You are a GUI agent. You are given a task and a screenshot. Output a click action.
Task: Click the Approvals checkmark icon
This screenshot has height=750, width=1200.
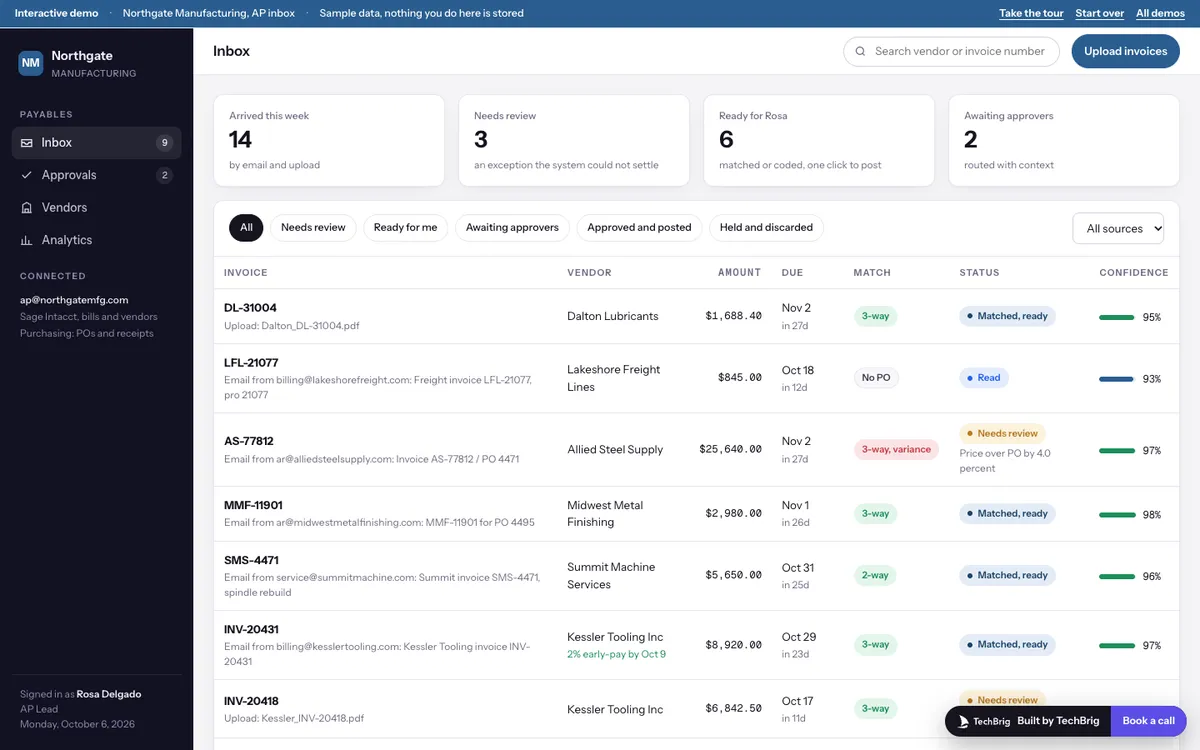27,175
